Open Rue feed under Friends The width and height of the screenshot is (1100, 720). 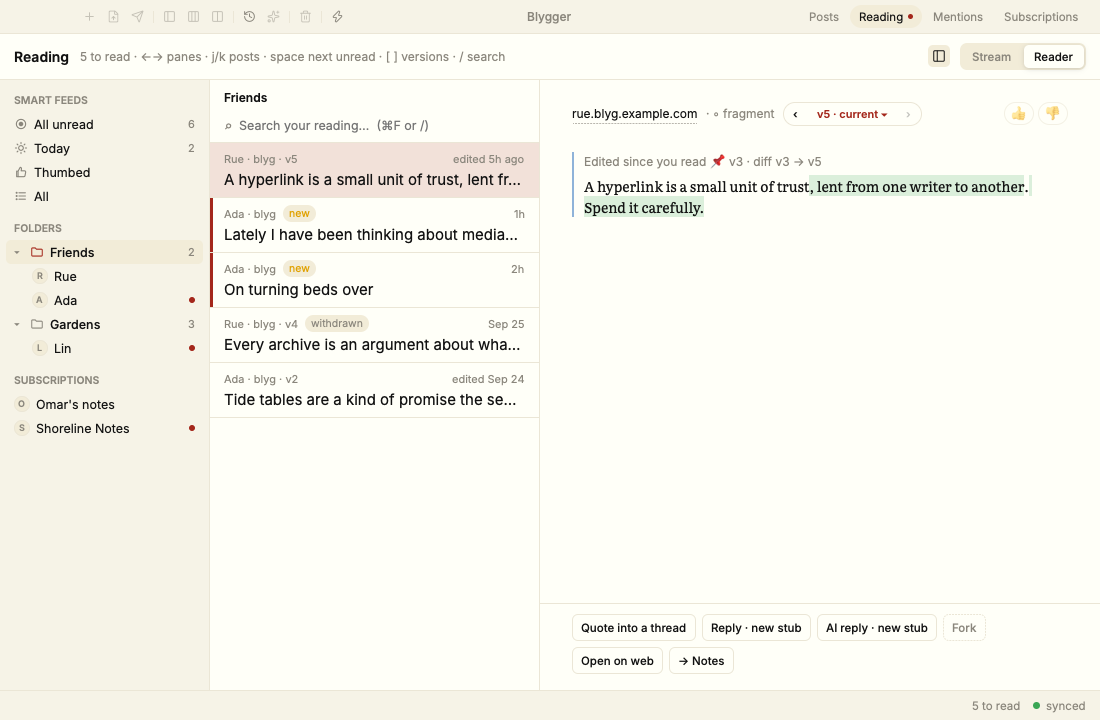pos(105,276)
